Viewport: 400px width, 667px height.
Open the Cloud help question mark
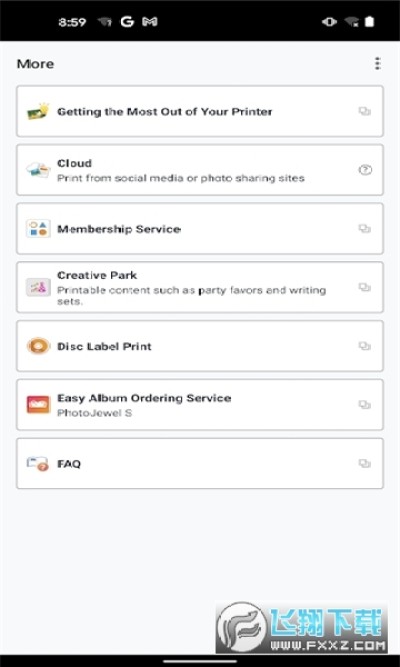pyautogui.click(x=365, y=170)
